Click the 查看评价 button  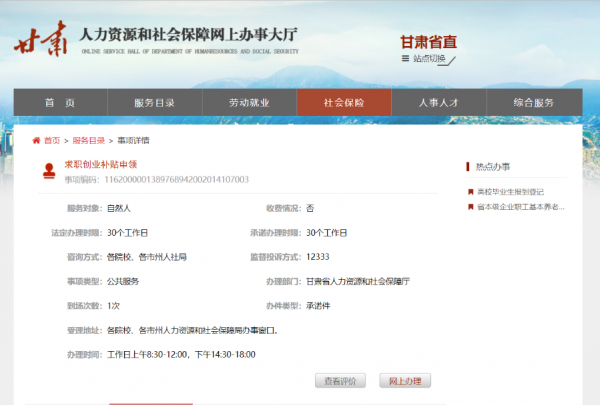pos(340,381)
